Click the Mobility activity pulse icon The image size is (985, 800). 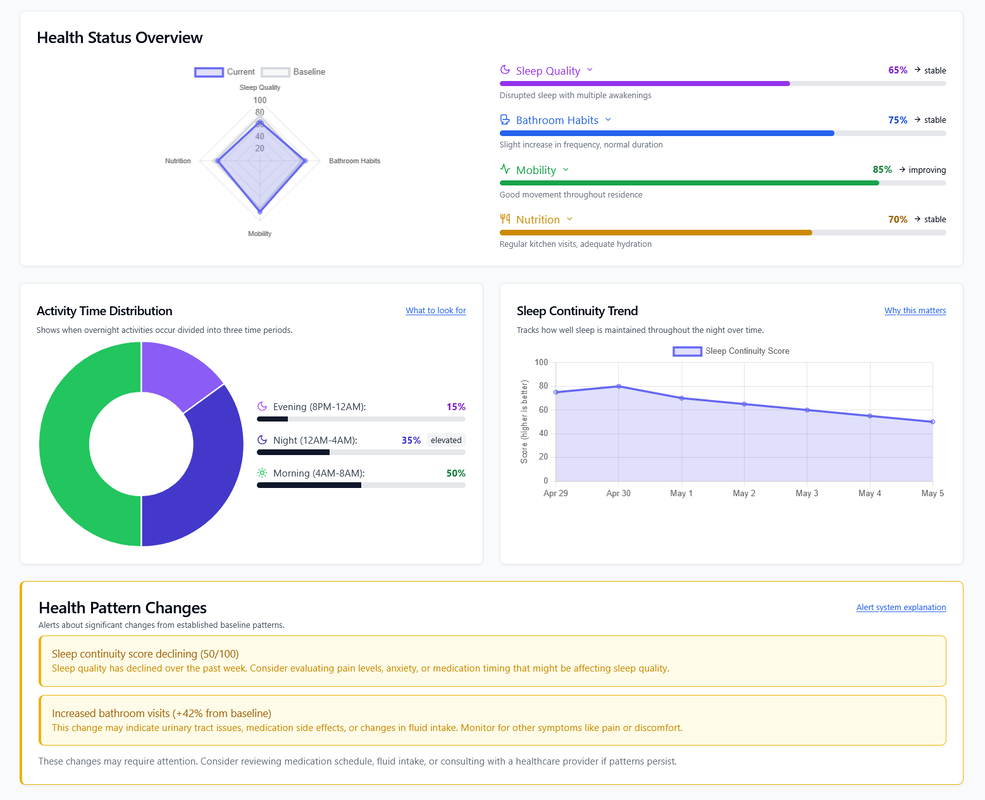[504, 169]
